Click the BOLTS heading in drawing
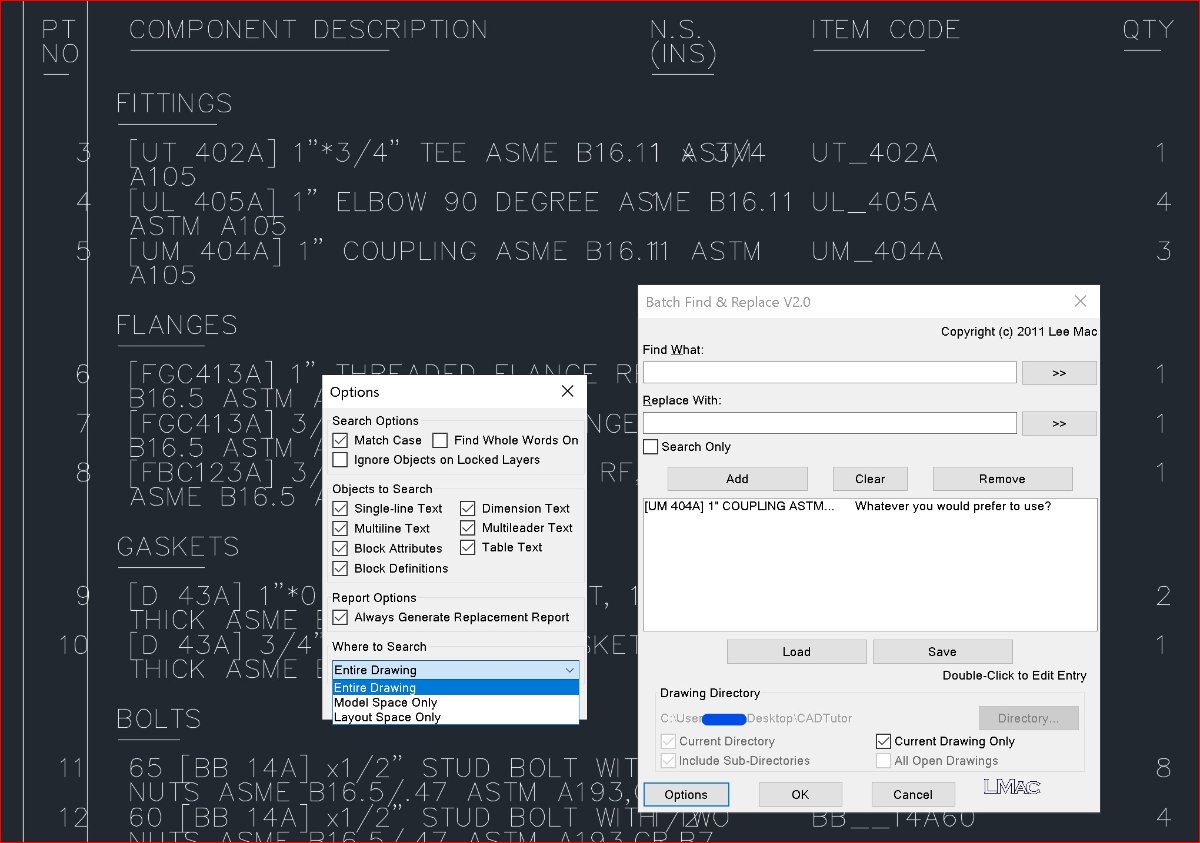Image resolution: width=1200 pixels, height=843 pixels. 159,720
